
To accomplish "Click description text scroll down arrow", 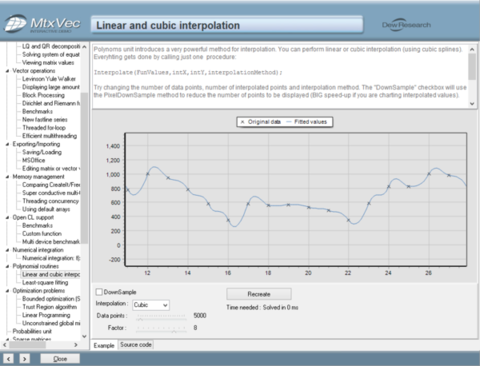I will (472, 104).
